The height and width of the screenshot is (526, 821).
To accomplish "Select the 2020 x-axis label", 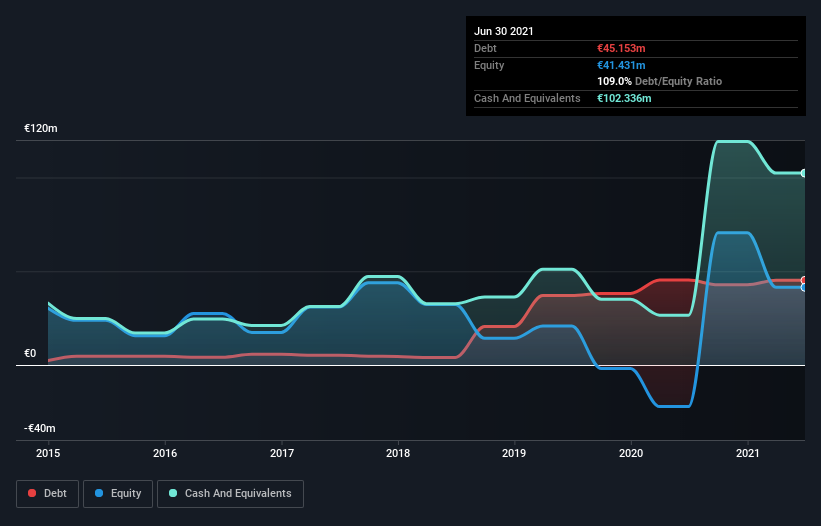I will (631, 453).
